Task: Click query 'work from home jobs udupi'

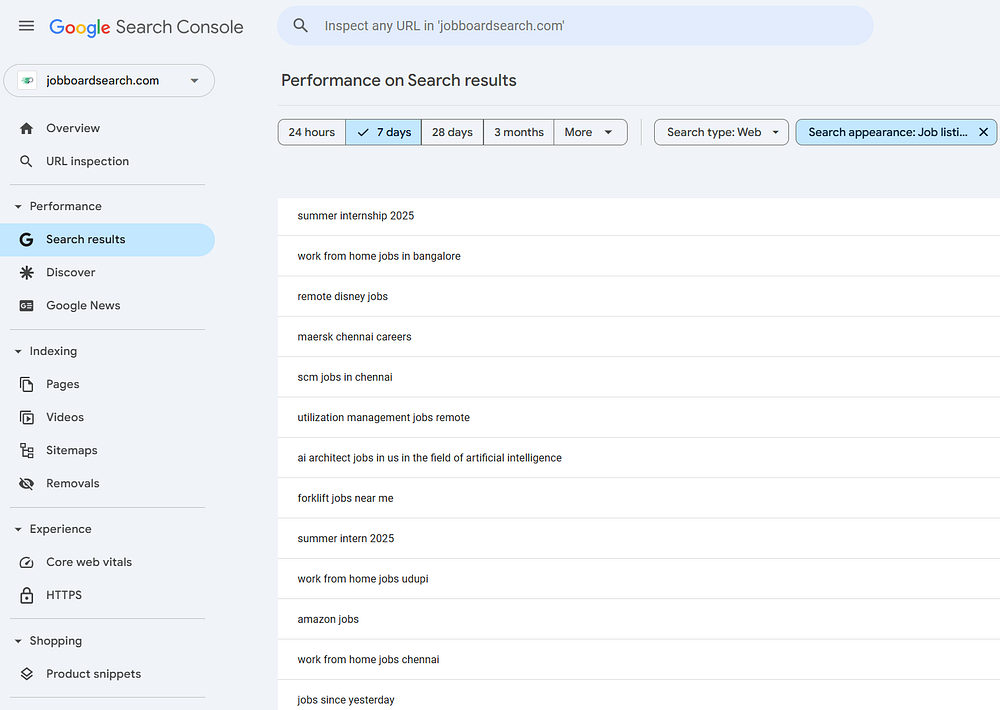Action: [363, 579]
